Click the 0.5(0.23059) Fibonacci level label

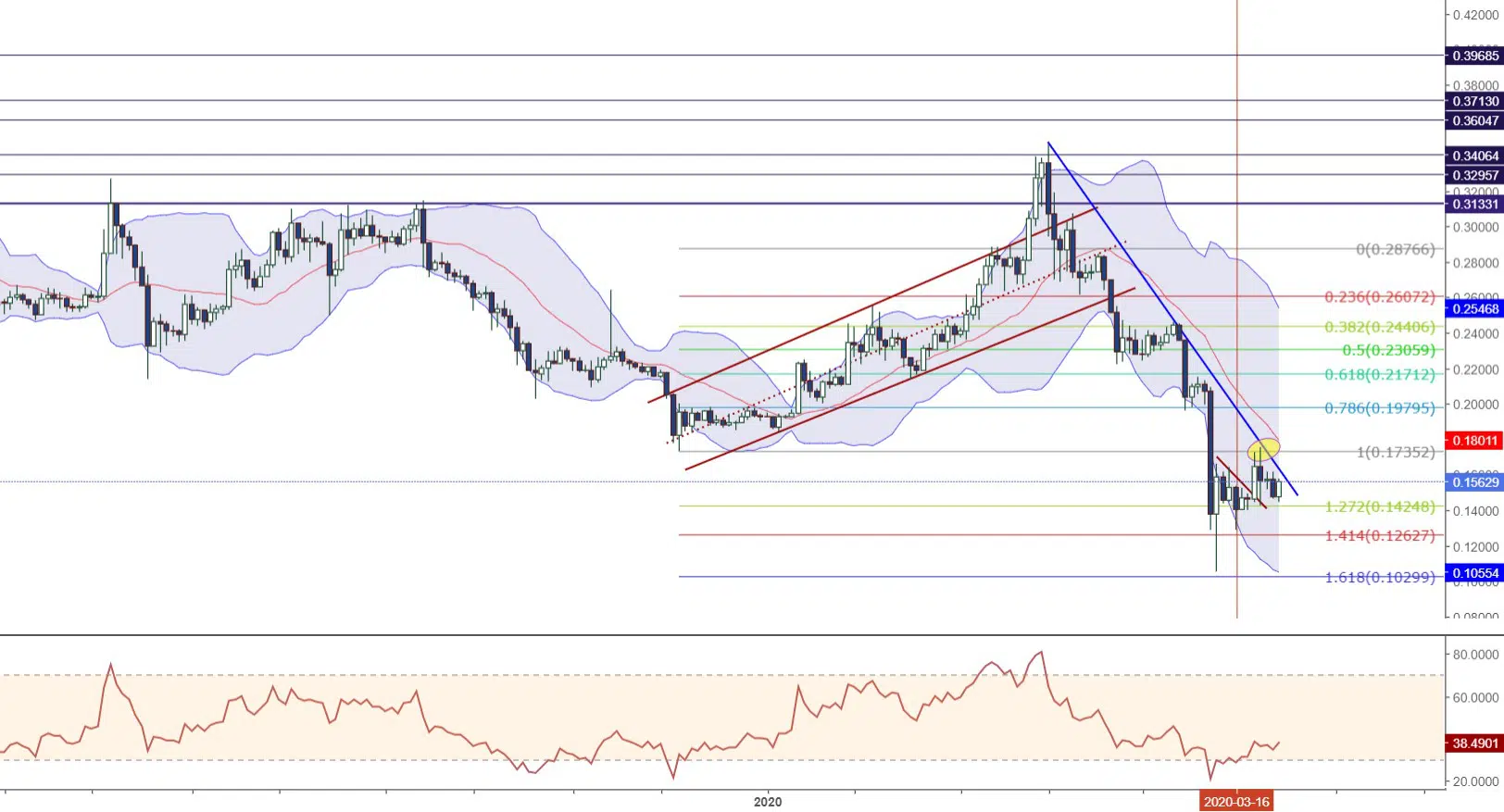coord(1388,350)
